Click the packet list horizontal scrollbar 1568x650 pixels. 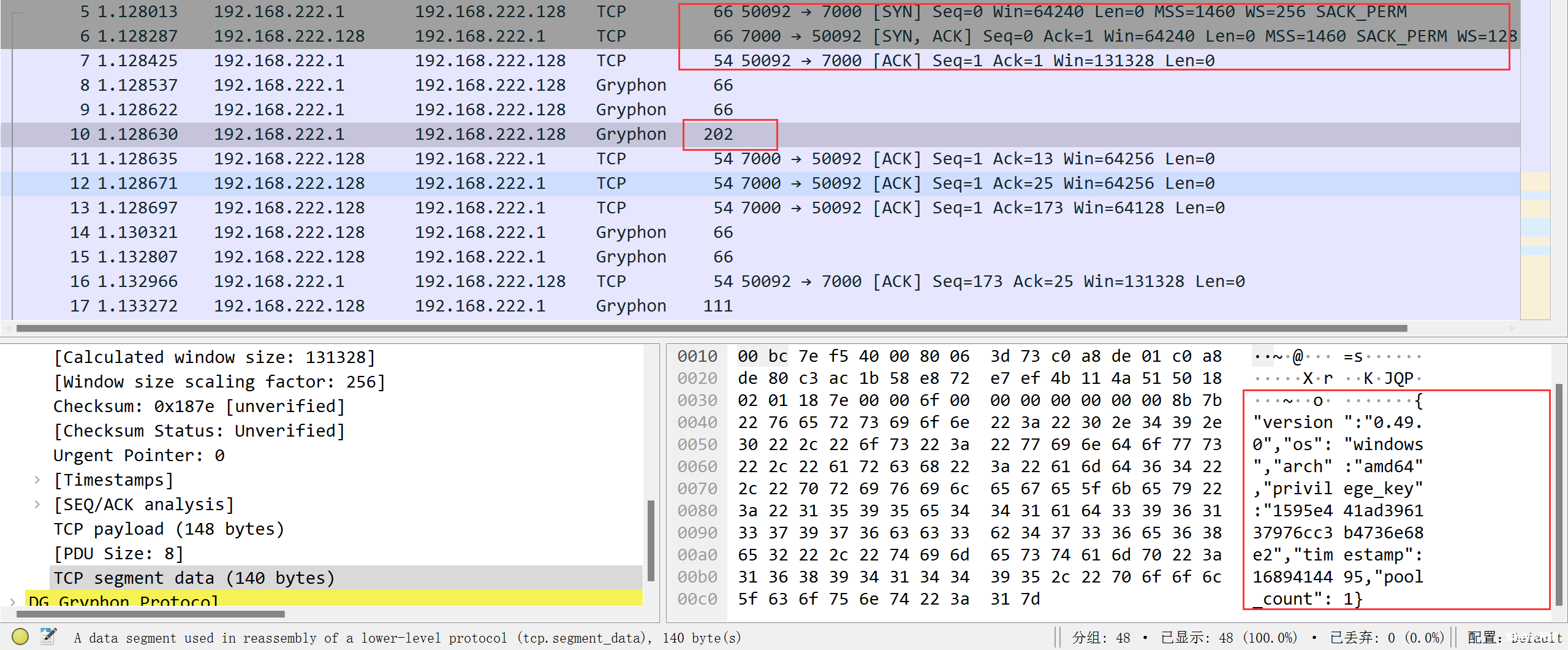(711, 329)
